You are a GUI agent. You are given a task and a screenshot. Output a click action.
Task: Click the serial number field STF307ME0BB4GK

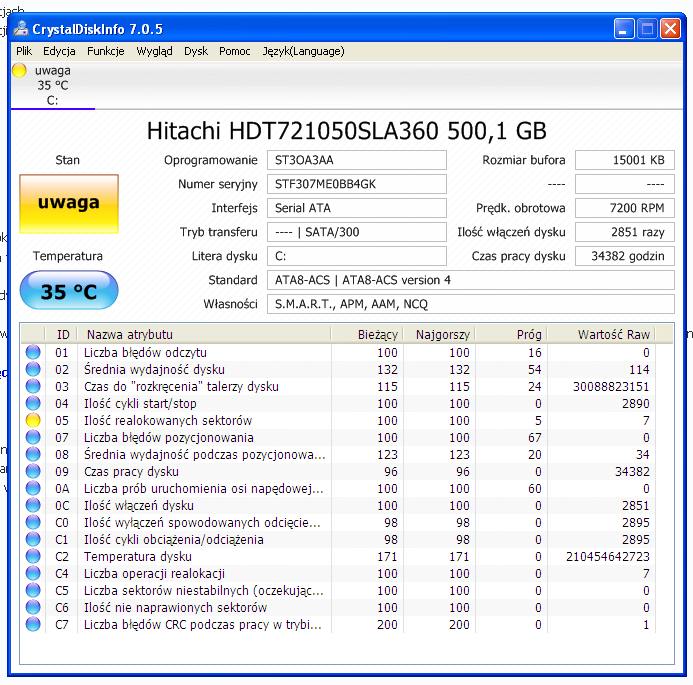click(x=357, y=184)
